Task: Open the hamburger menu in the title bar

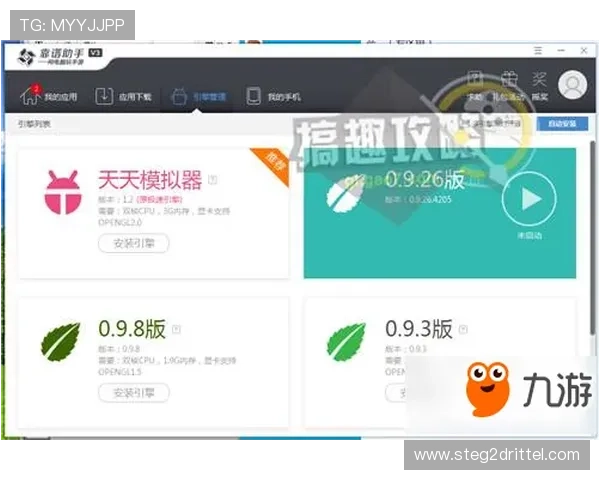Action: [x=538, y=50]
